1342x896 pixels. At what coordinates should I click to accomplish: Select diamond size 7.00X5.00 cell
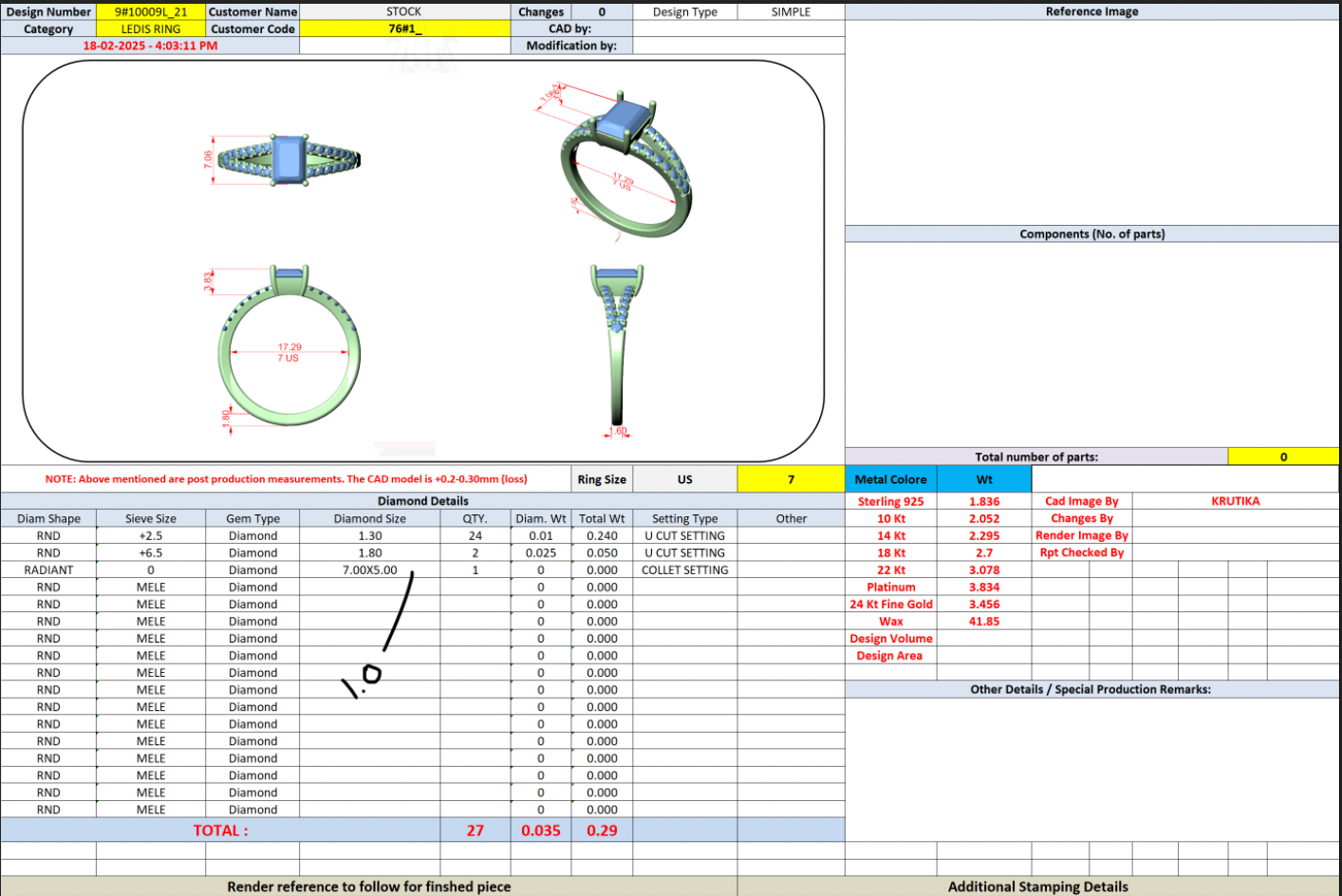coord(370,570)
